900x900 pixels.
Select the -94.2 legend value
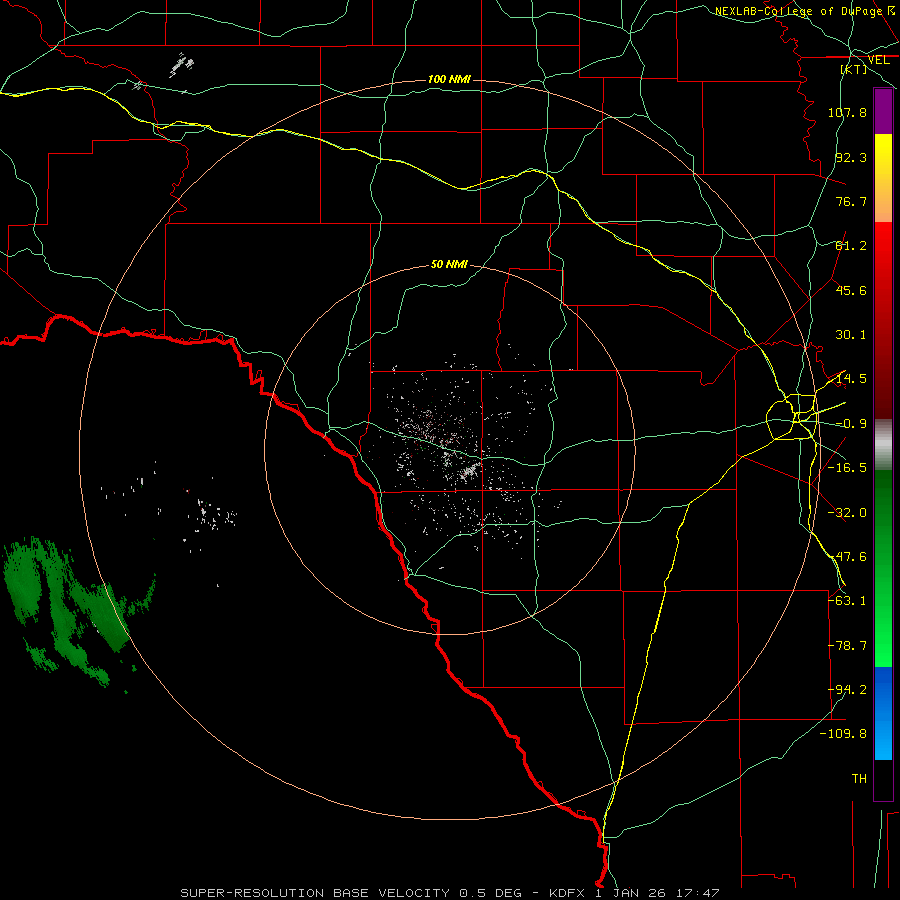click(x=847, y=690)
